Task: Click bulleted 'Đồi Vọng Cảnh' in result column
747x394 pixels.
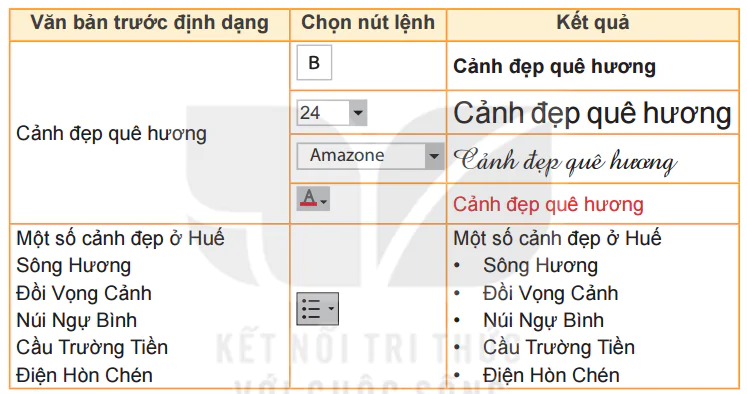Action: (x=551, y=293)
